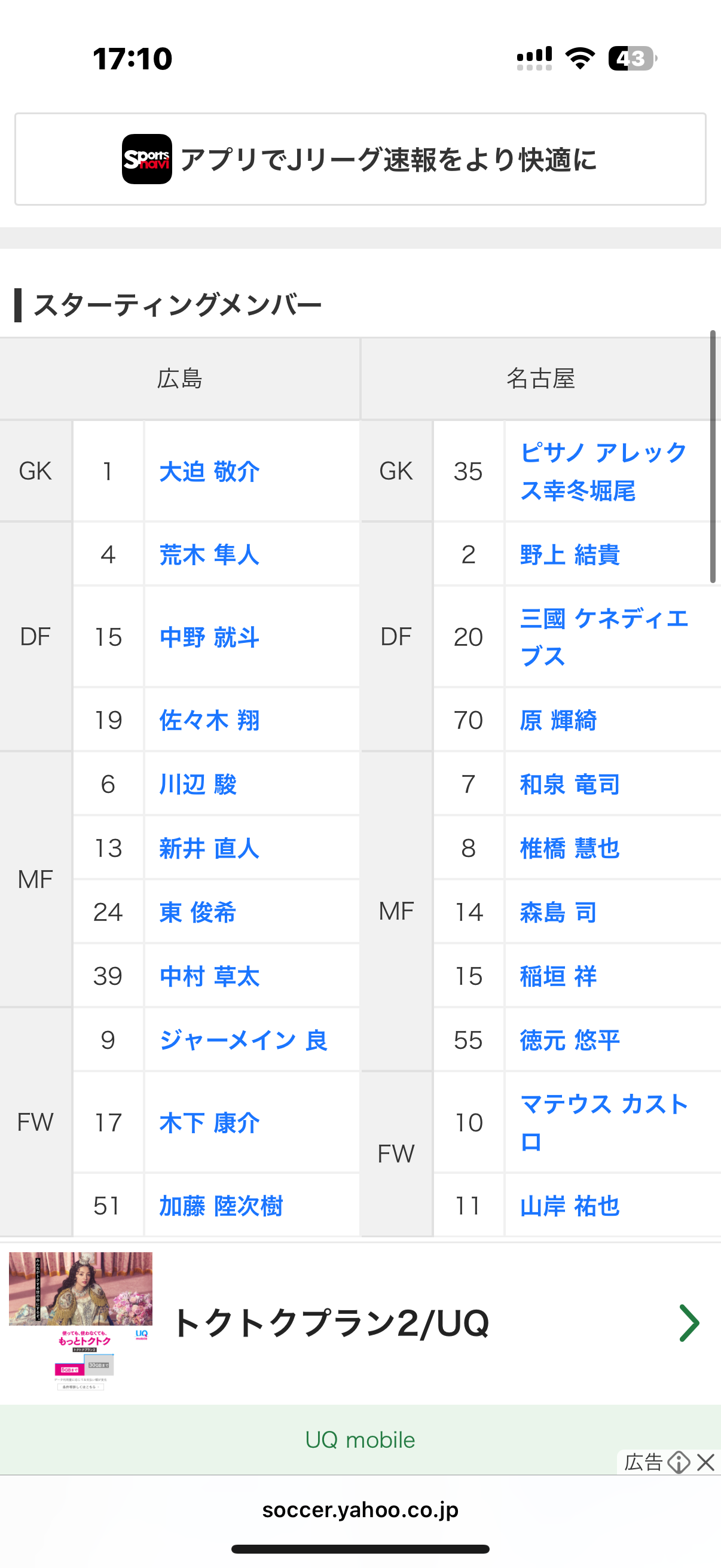Open 三國 ケネディエブス player page

(x=604, y=637)
